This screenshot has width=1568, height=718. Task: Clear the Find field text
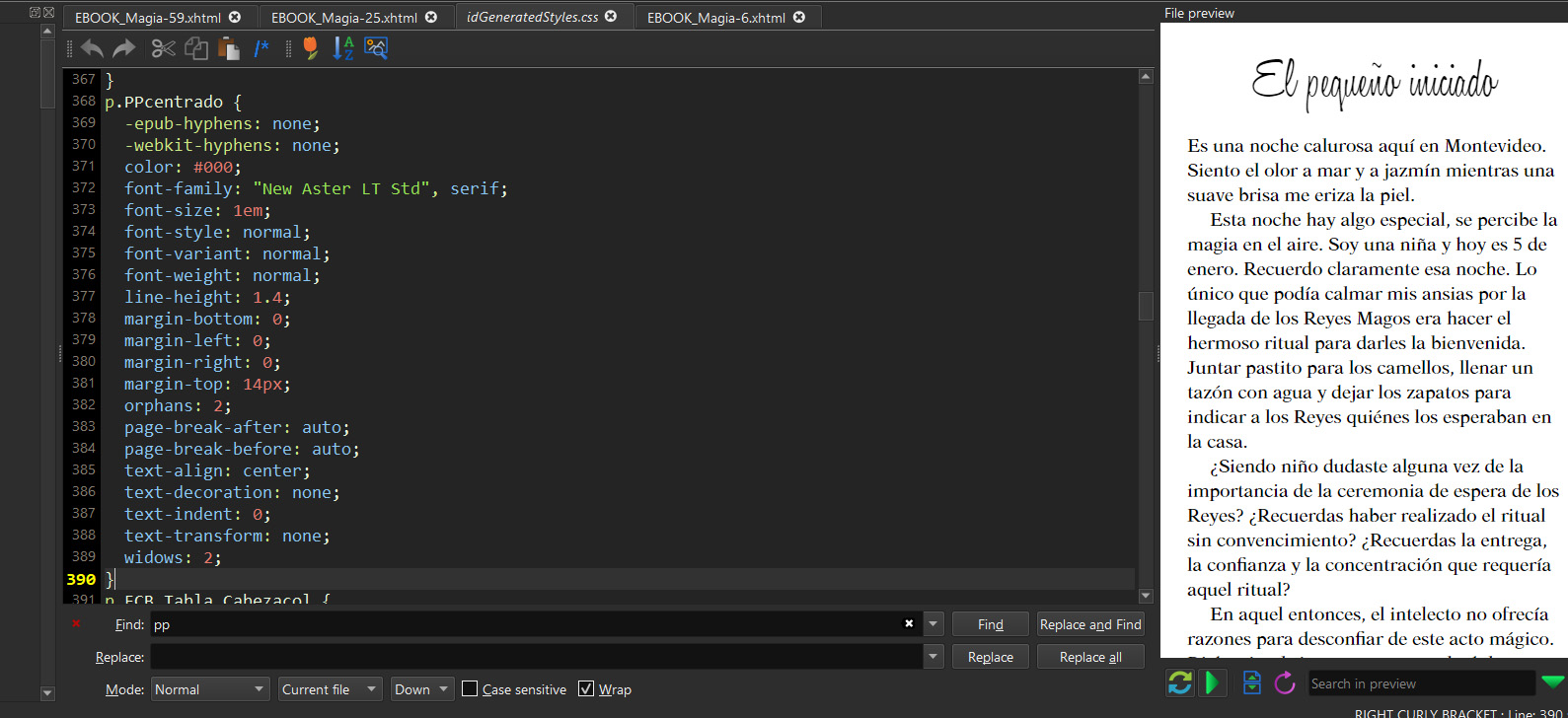pyautogui.click(x=909, y=623)
